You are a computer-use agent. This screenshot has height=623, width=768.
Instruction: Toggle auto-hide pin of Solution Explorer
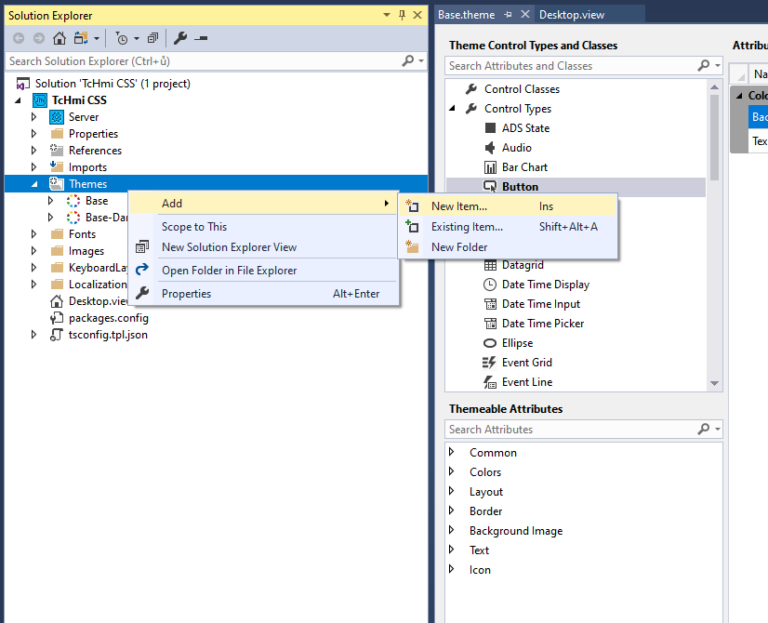[402, 15]
